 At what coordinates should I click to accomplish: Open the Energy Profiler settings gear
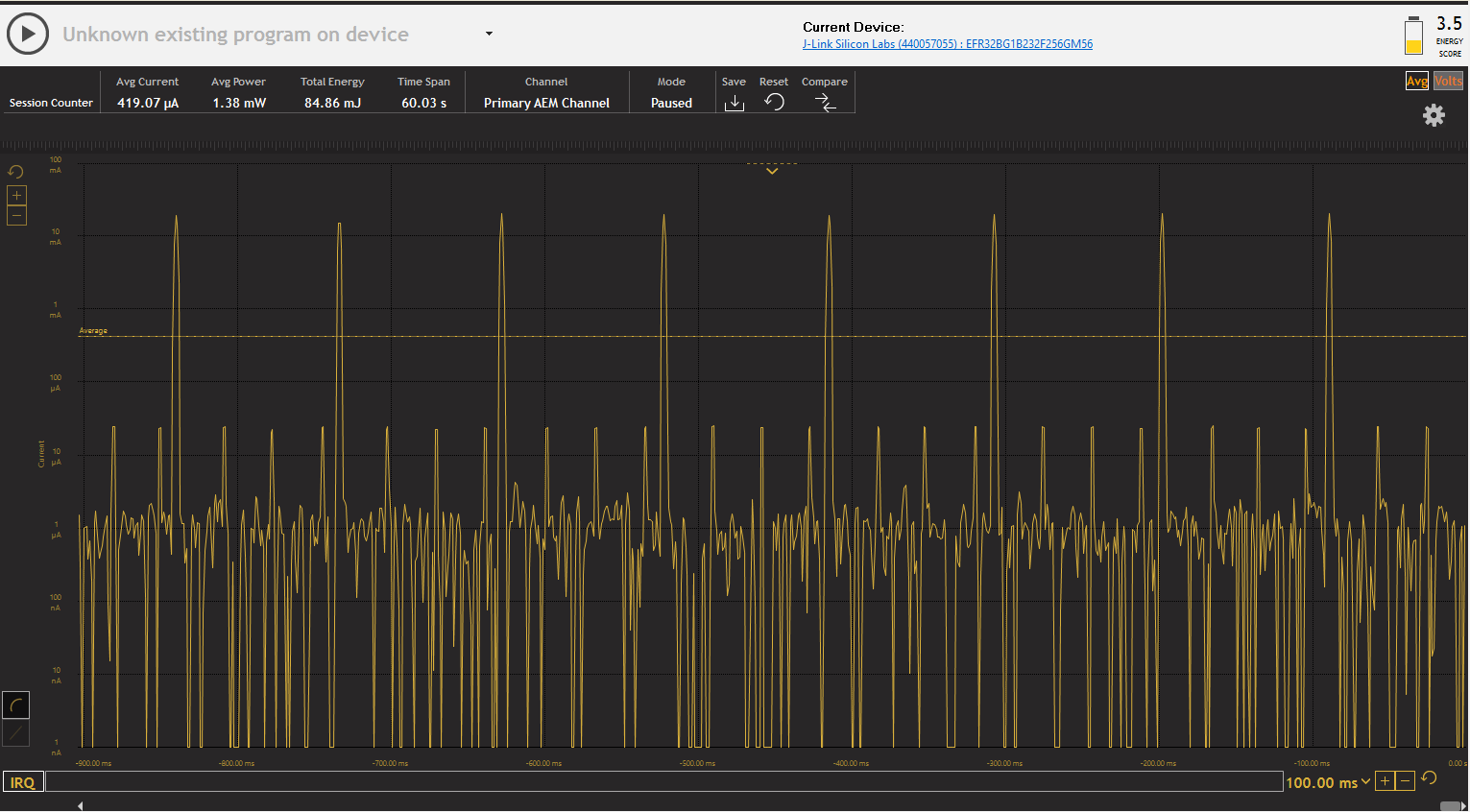pyautogui.click(x=1434, y=114)
